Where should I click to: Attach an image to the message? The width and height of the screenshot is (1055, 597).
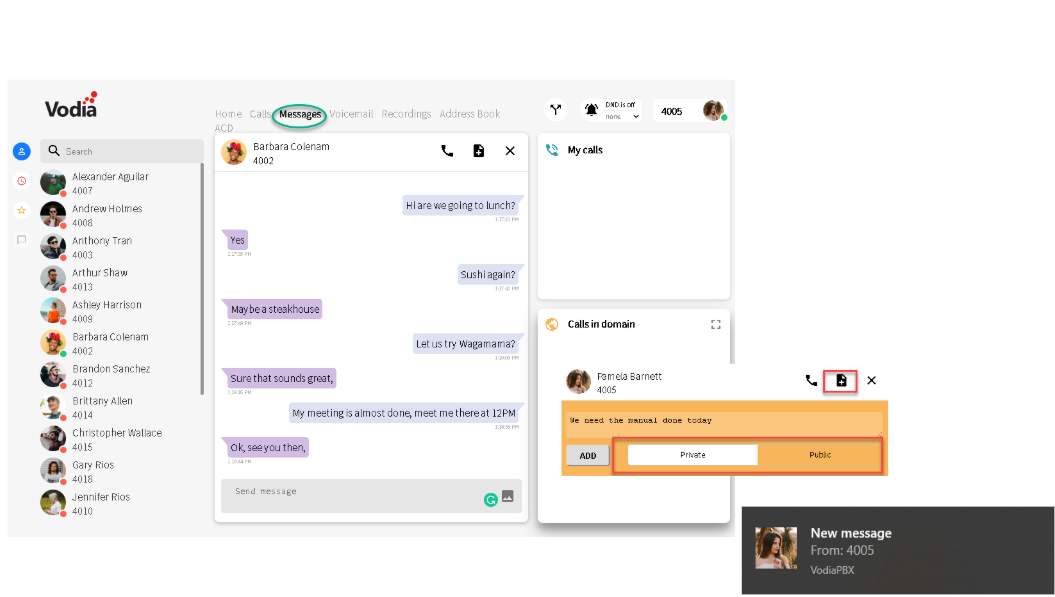(508, 497)
